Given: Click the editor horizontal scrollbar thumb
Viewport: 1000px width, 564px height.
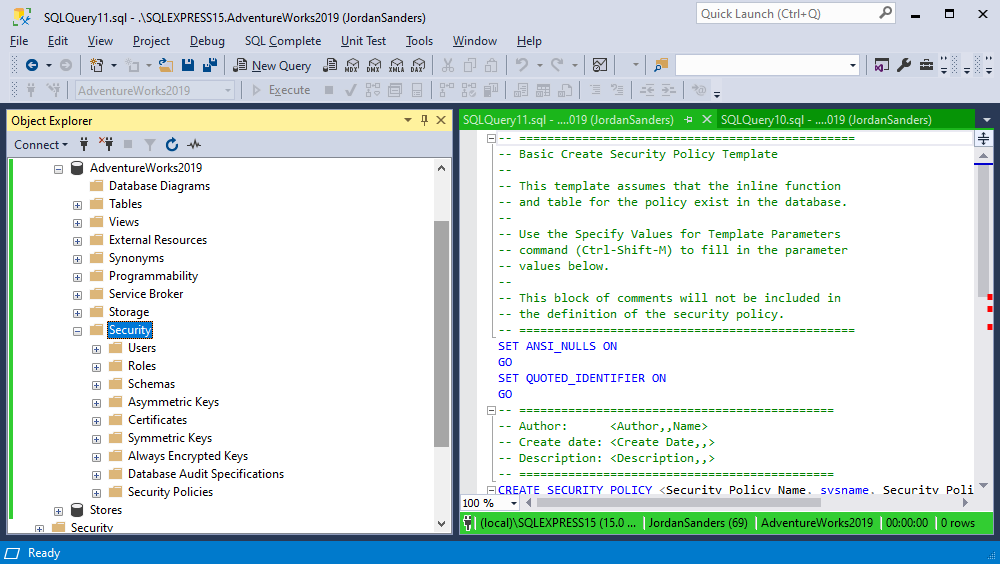Looking at the screenshot, I should pyautogui.click(x=679, y=503).
